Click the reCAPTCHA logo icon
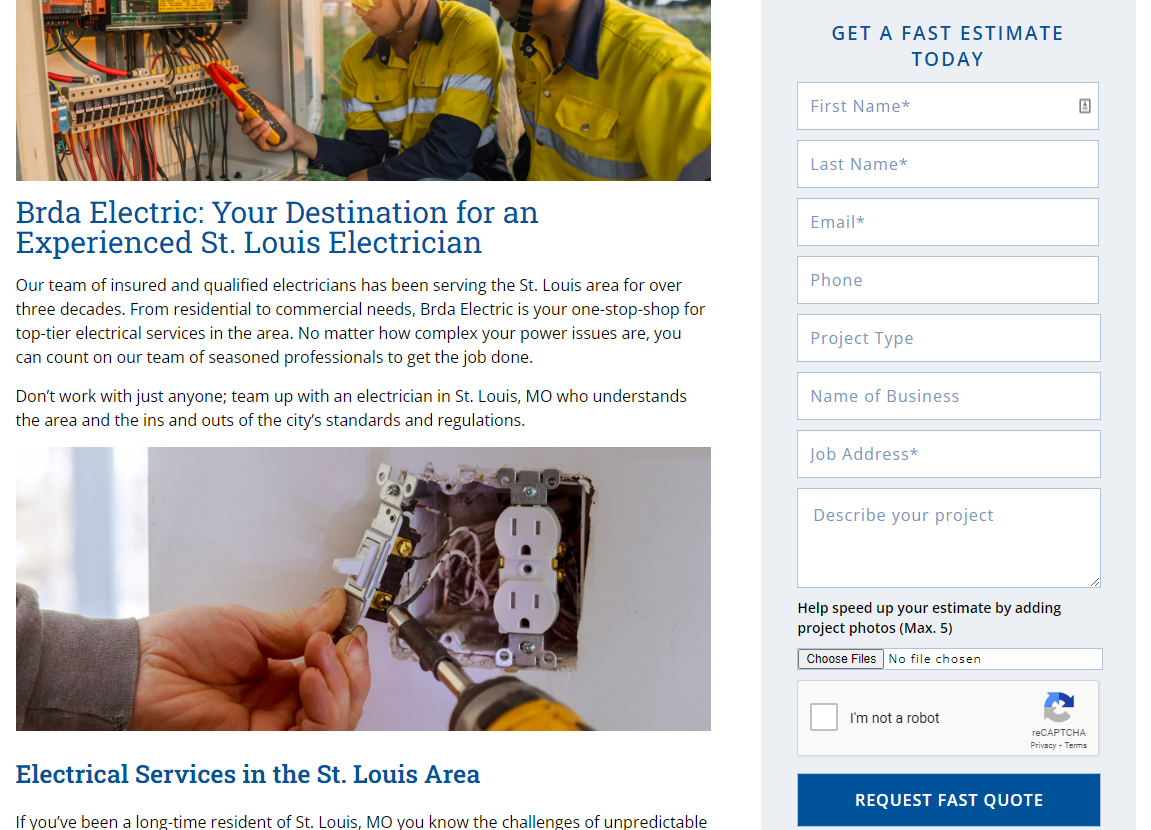 tap(1059, 707)
